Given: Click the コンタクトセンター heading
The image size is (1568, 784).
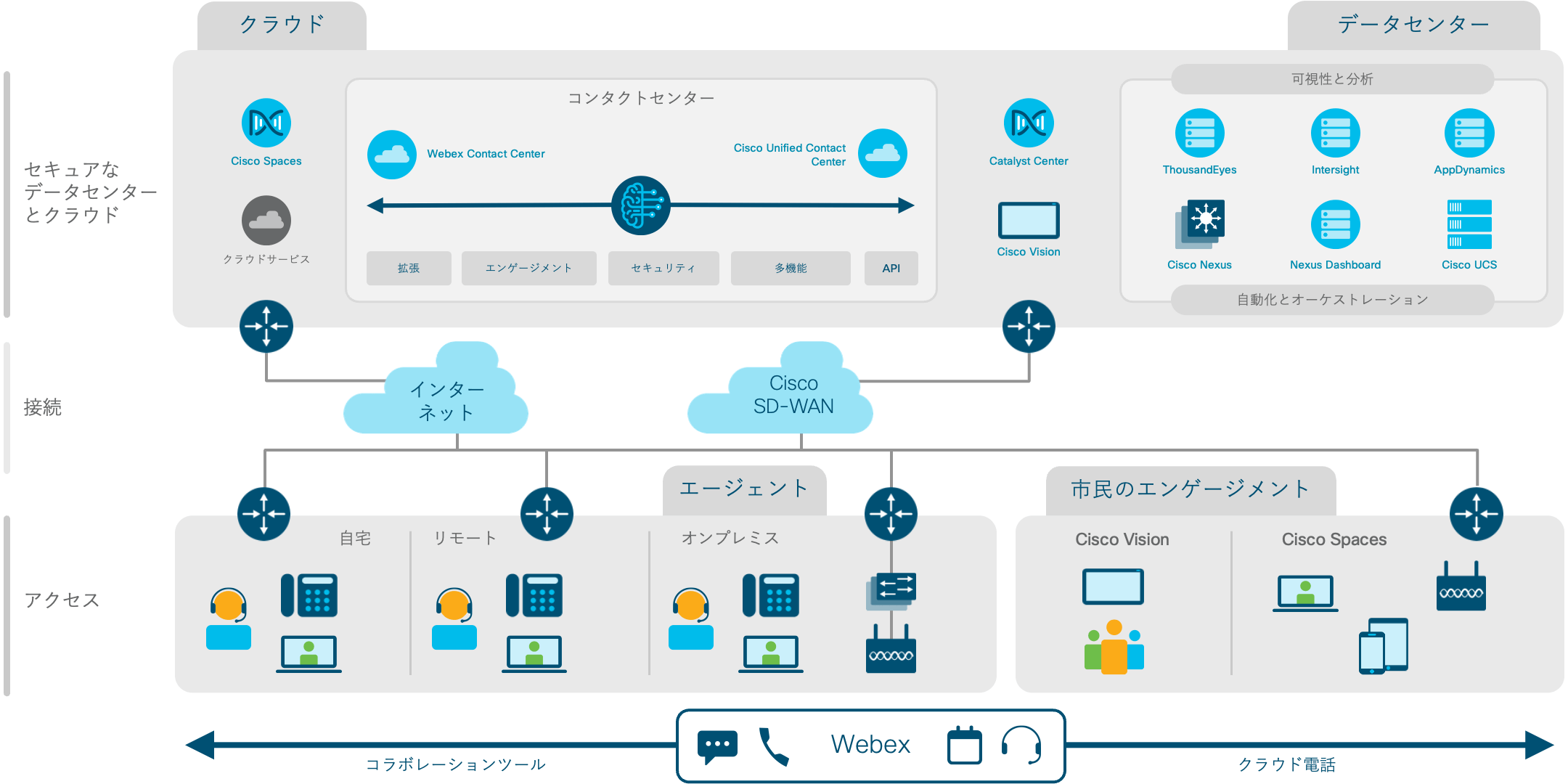Looking at the screenshot, I should click(641, 98).
